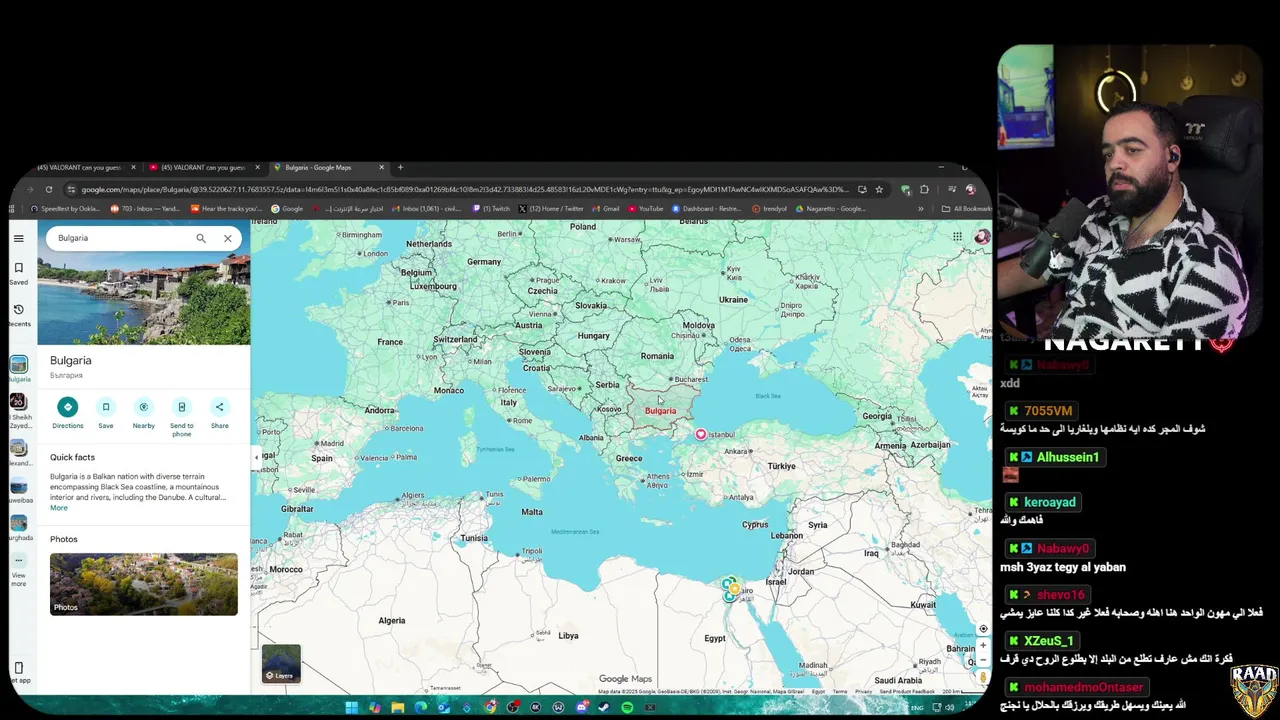Reload the page in Chrome
Viewport: 1280px width, 720px height.
tap(49, 189)
